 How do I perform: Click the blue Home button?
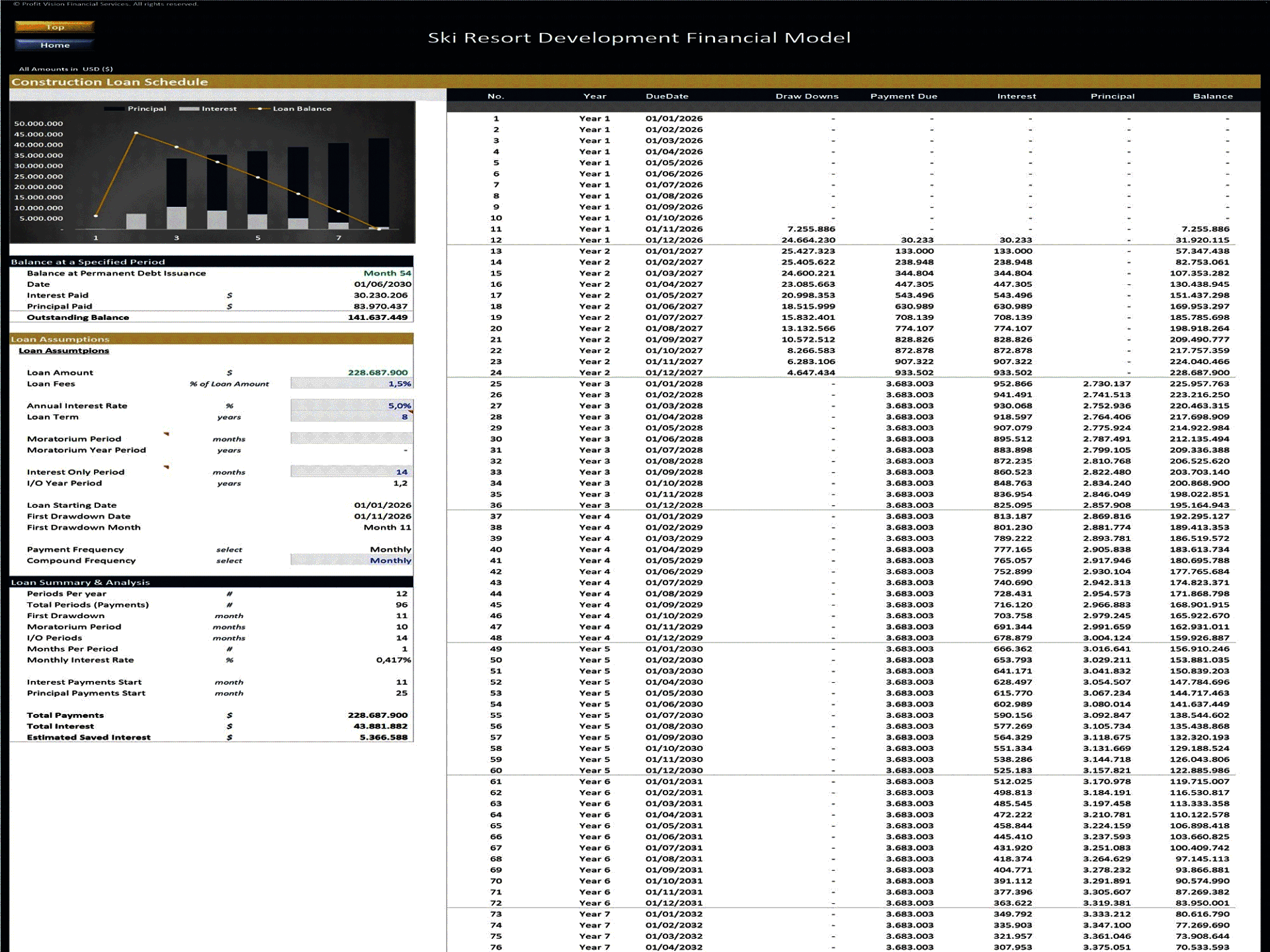(54, 45)
